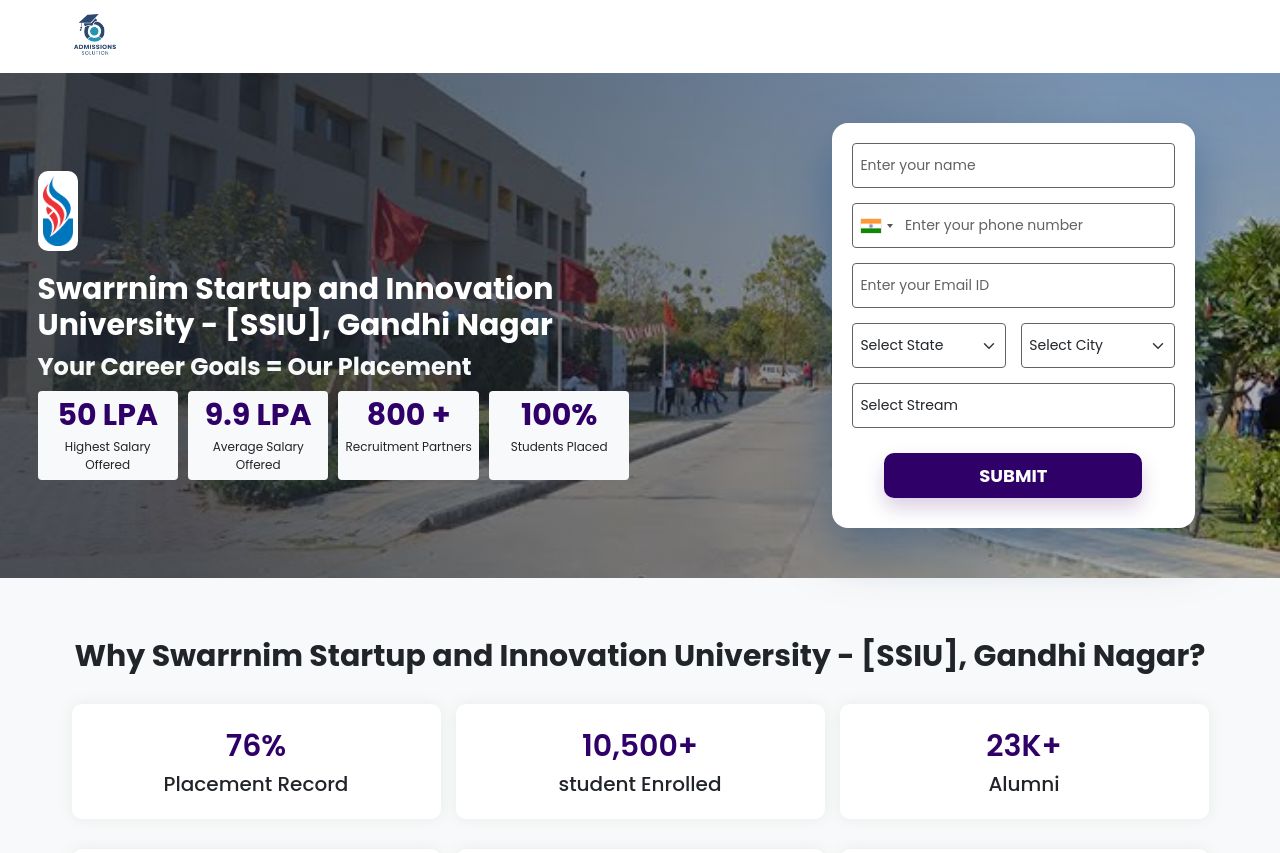Expand the Select City dropdown

click(1097, 346)
